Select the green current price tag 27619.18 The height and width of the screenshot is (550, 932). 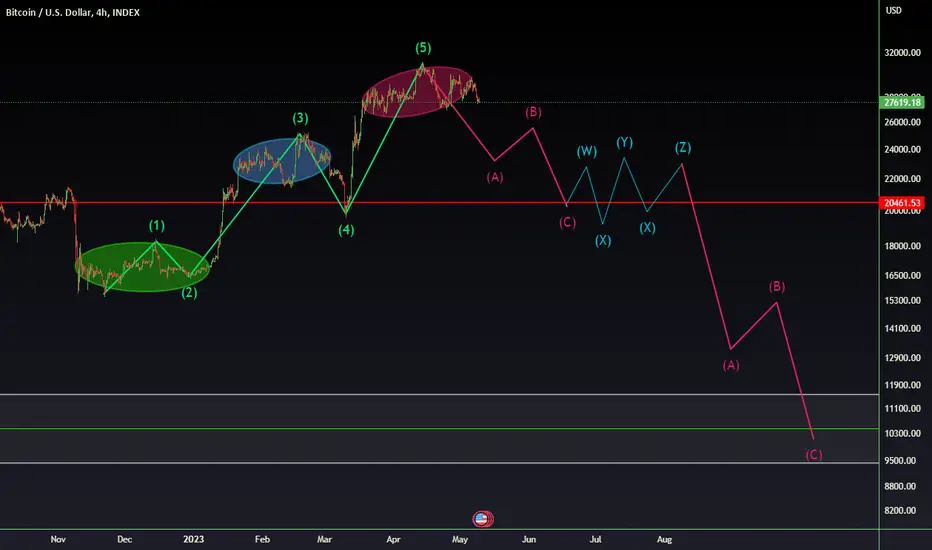[902, 103]
